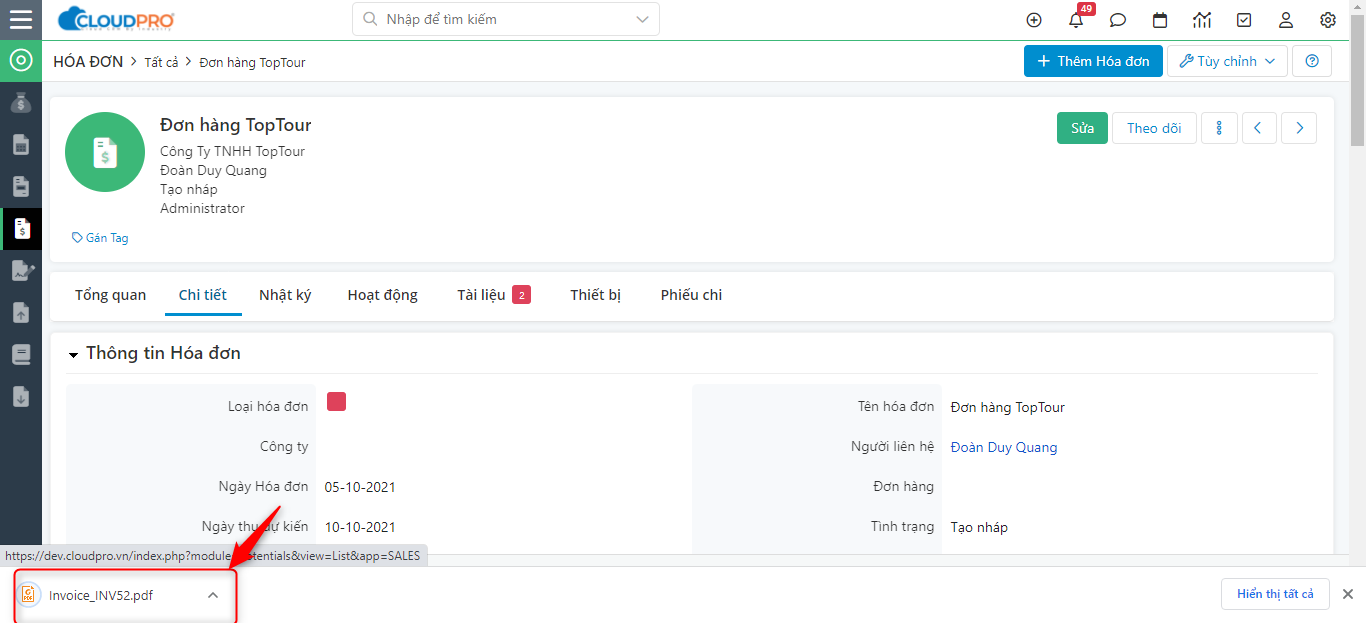Image resolution: width=1366 pixels, height=623 pixels.
Task: Click the Tên hóa đơn value Đơn hàng TopTour
Action: click(1008, 407)
